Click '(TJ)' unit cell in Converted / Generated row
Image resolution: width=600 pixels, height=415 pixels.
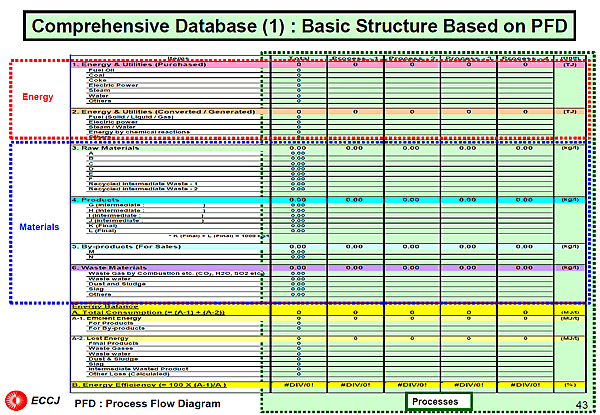tap(570, 112)
